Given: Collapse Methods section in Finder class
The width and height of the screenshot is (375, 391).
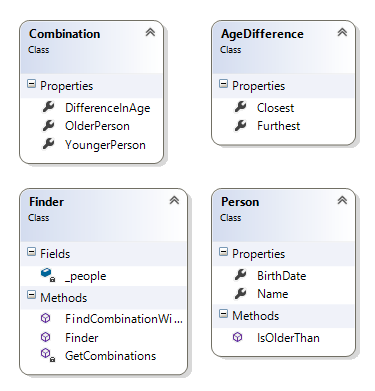Looking at the screenshot, I should click(31, 295).
